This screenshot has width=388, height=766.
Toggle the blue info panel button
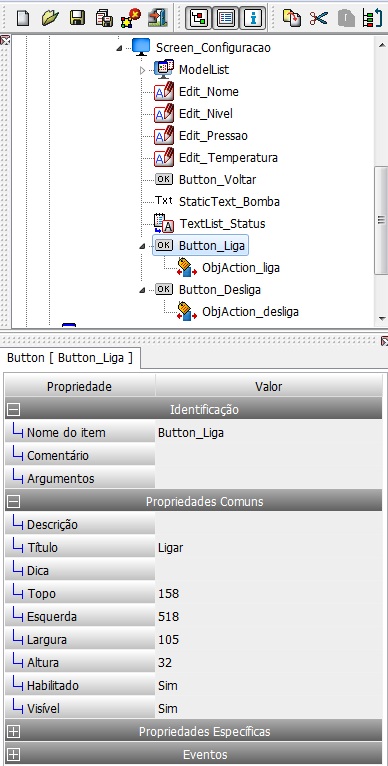[254, 19]
